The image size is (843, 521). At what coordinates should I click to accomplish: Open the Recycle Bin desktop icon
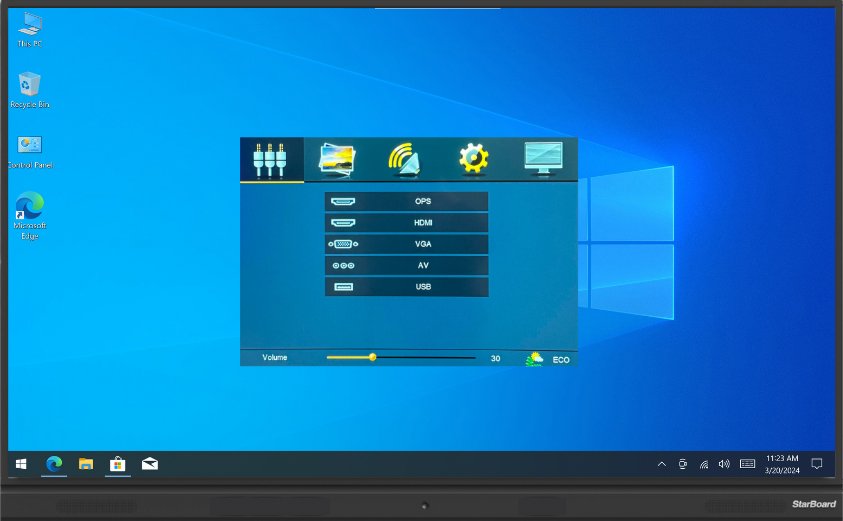tap(30, 88)
